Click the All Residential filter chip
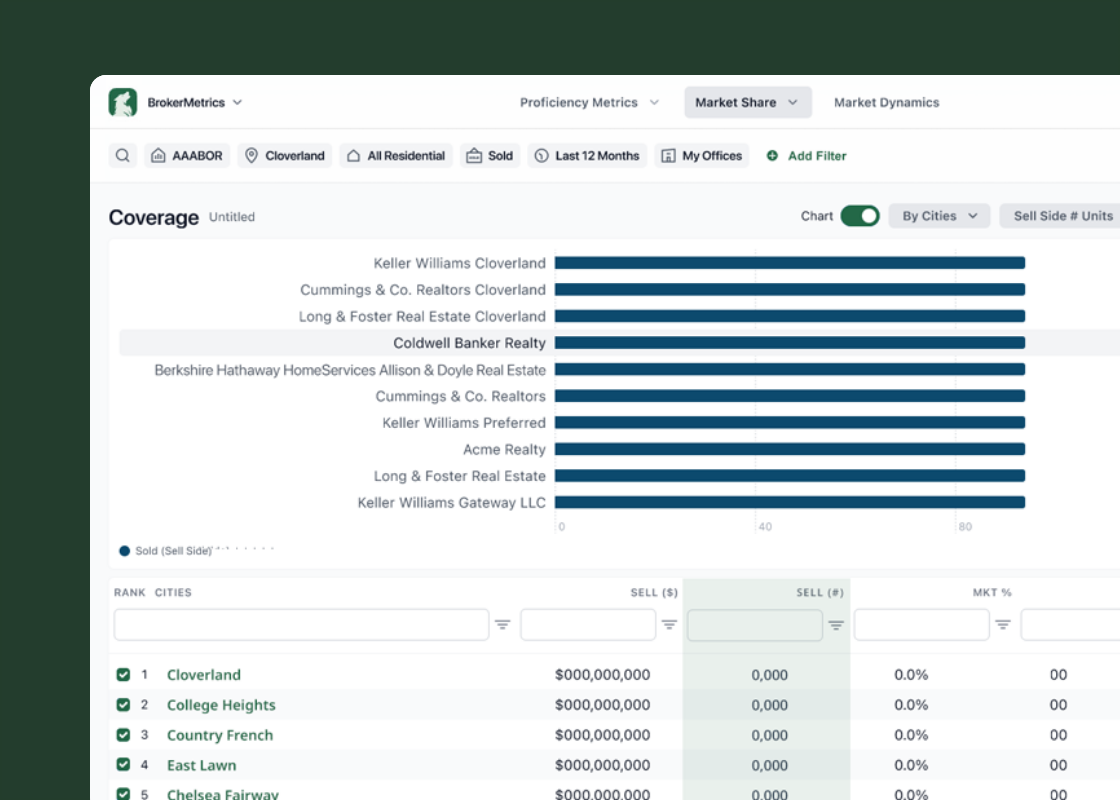The width and height of the screenshot is (1120, 800). point(396,156)
